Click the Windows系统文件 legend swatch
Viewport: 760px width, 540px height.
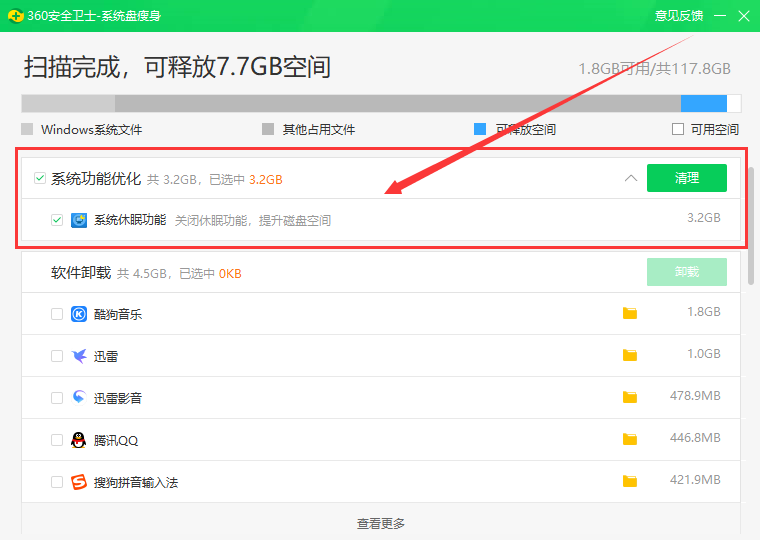(27, 129)
